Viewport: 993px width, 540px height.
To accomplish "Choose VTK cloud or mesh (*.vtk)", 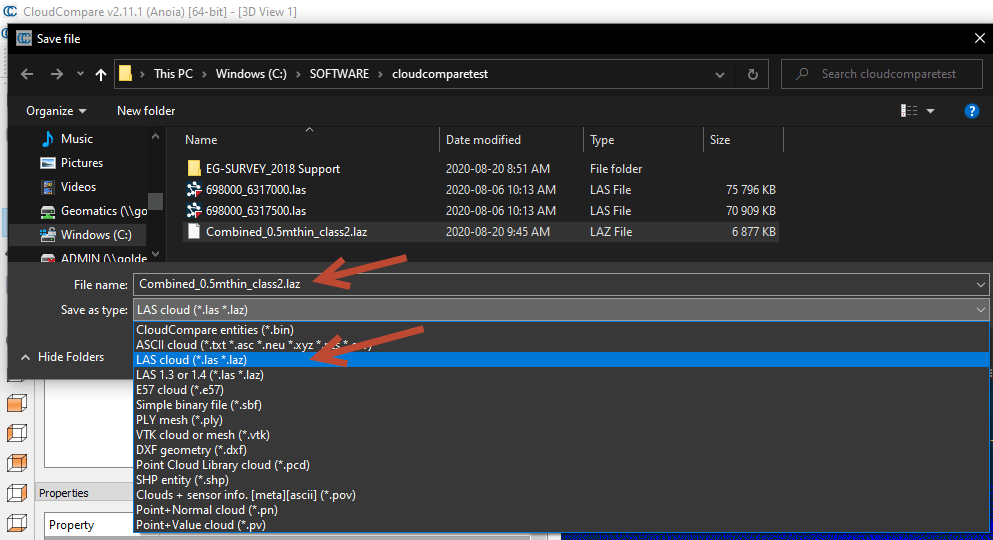I will click(562, 435).
